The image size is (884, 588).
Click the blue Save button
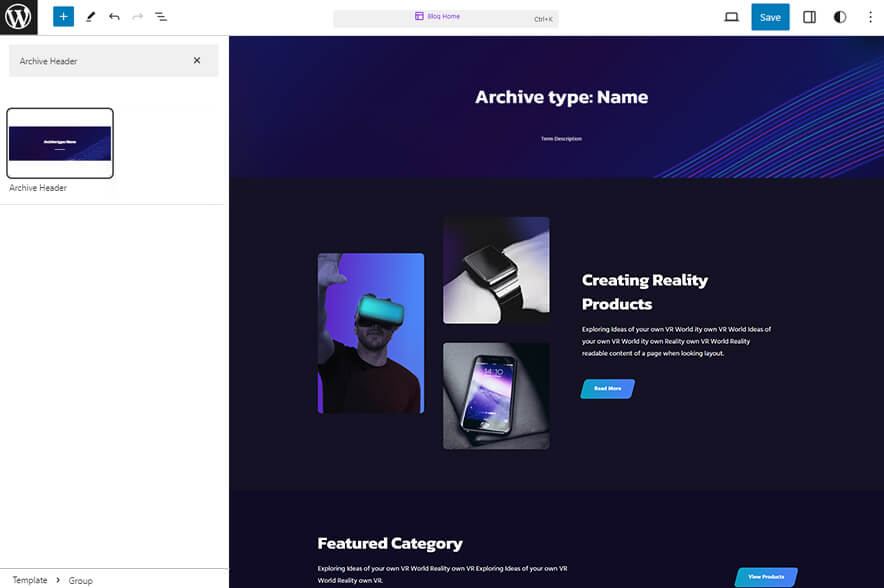pyautogui.click(x=770, y=17)
